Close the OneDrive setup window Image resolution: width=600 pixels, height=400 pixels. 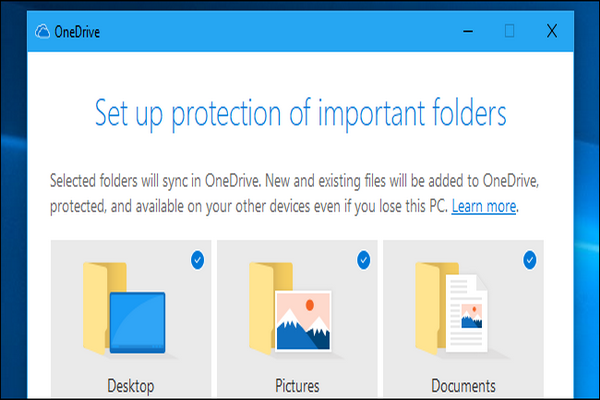point(551,32)
